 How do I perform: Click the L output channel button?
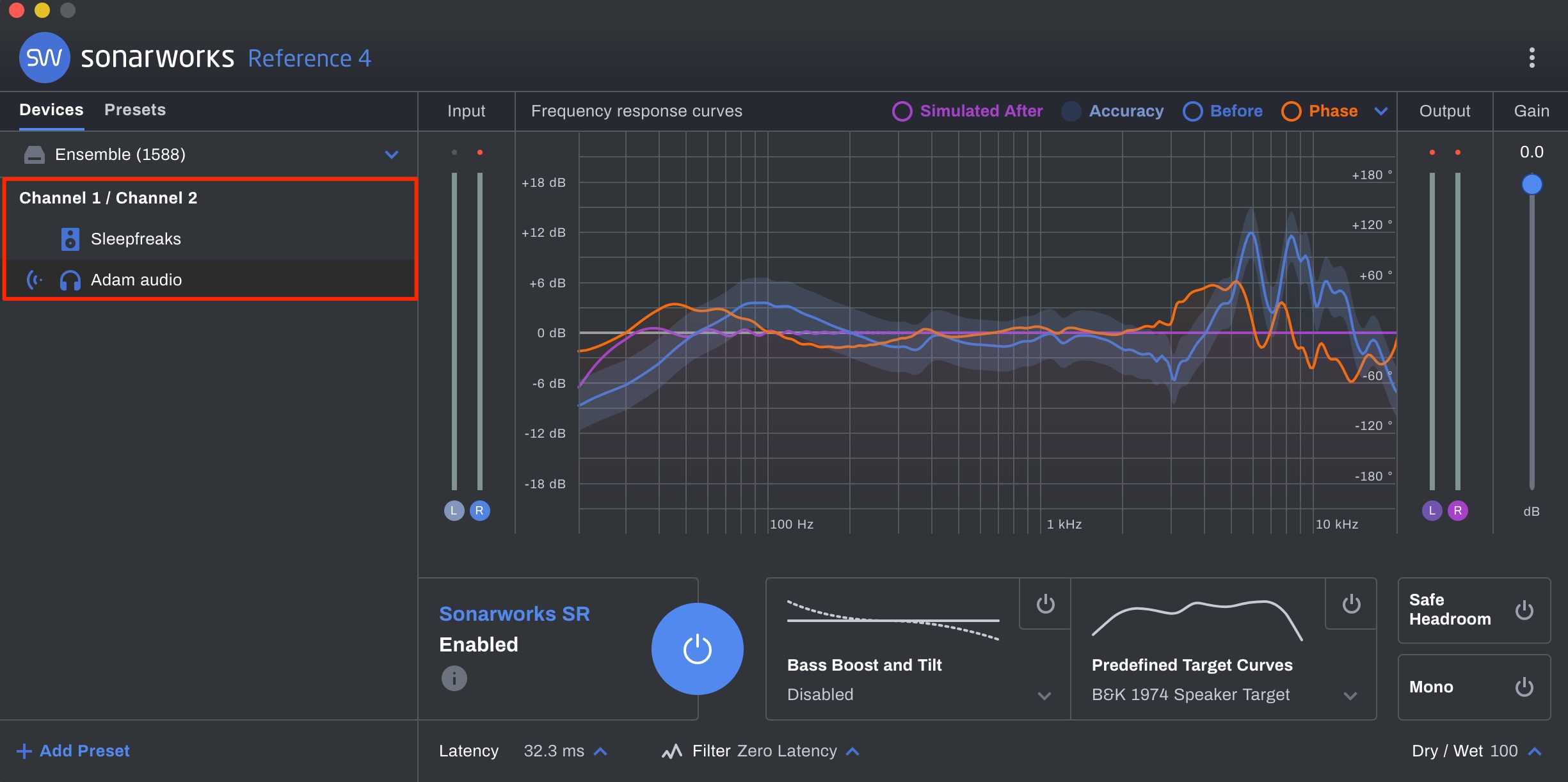tap(1432, 510)
